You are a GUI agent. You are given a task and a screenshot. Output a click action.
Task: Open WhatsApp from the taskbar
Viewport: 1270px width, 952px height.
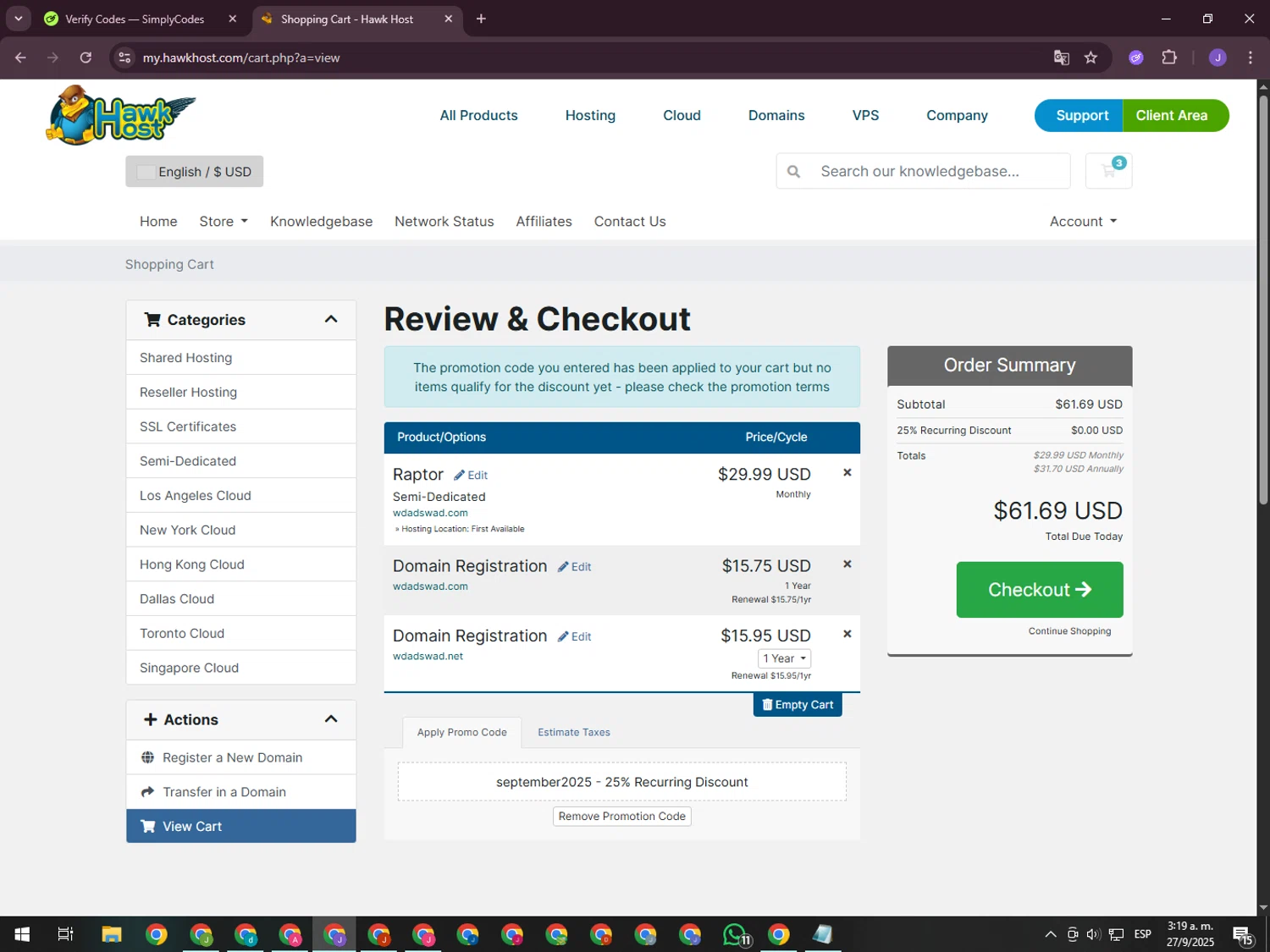click(x=736, y=934)
